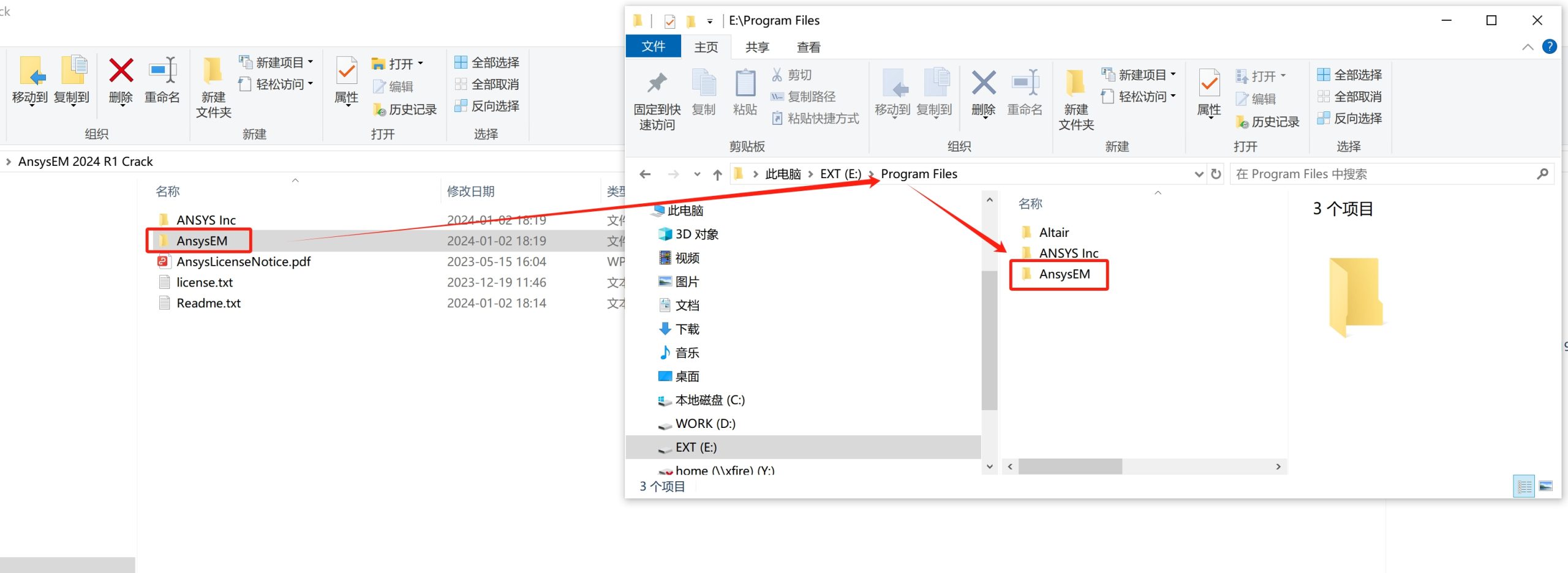
Task: Switch to details view icon in status bar
Action: [x=1524, y=486]
